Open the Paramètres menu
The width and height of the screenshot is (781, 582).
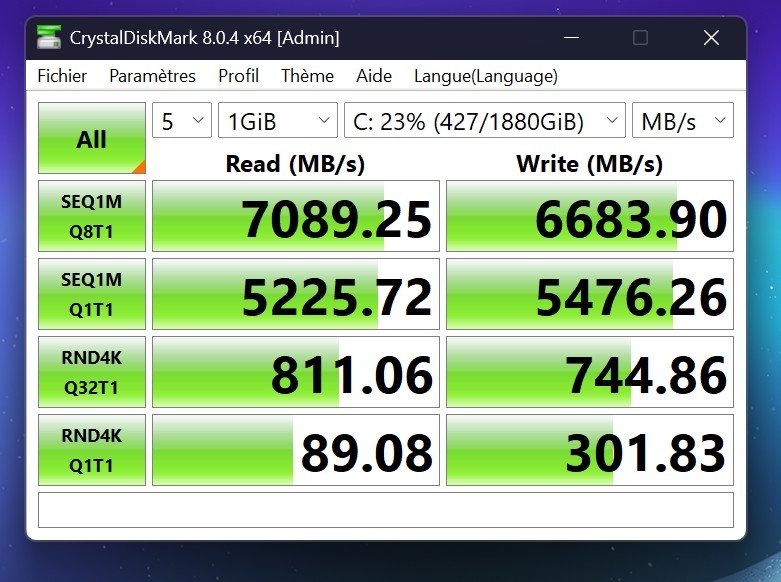(152, 76)
